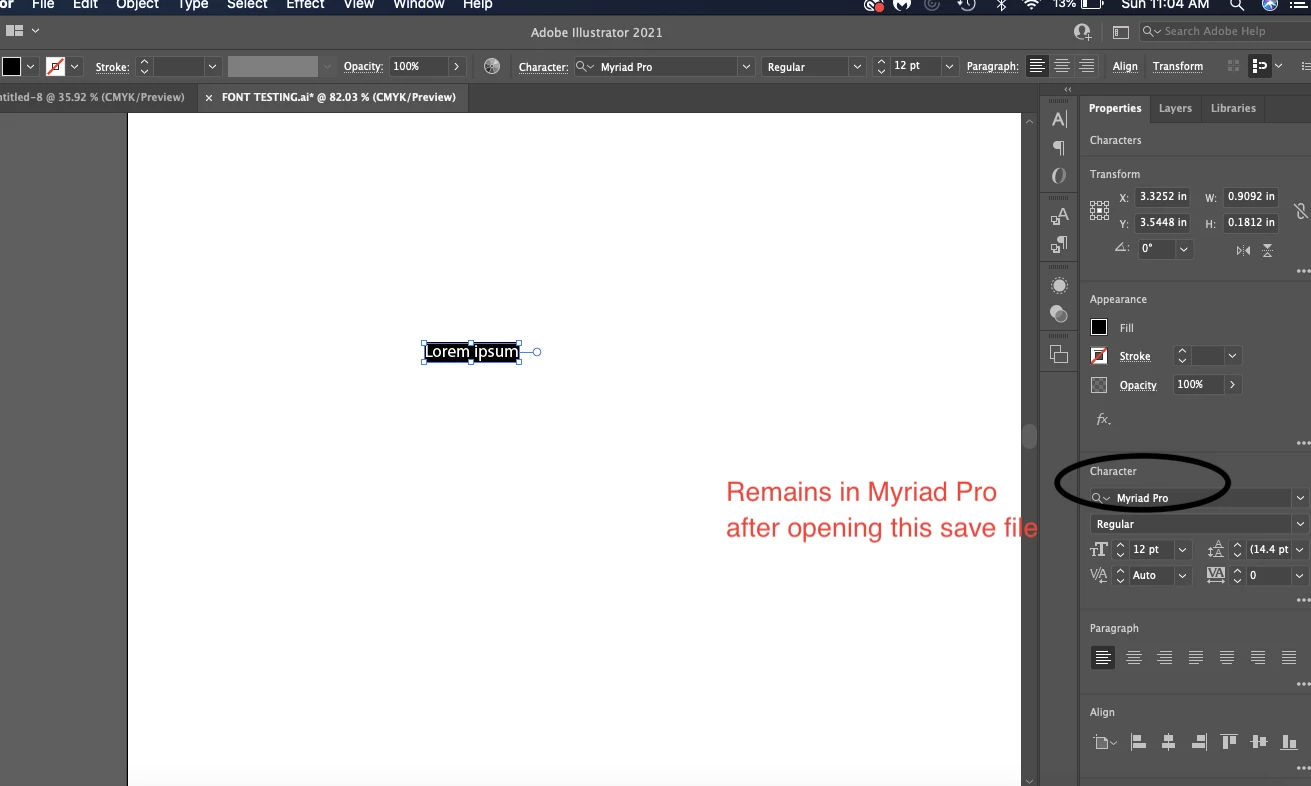Open the Align To options dropdown
Viewport: 1311px width, 786px height.
pos(1105,742)
